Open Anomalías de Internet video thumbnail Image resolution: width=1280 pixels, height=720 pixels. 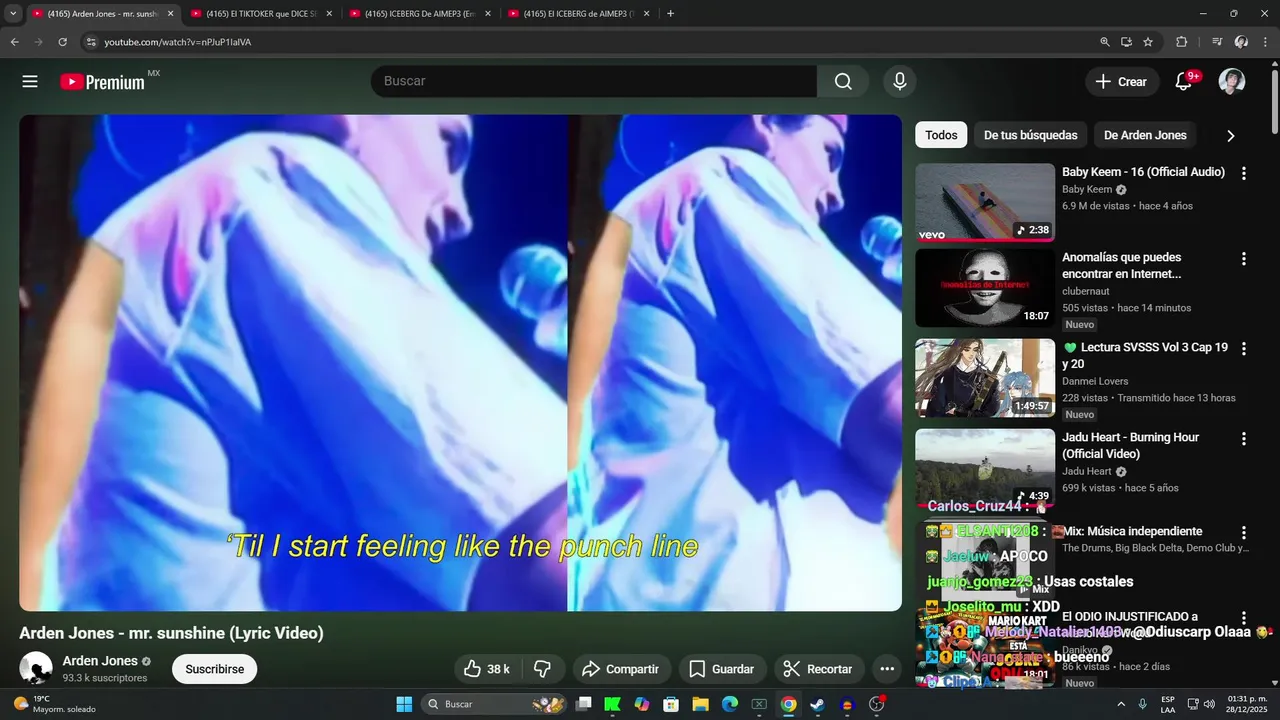click(x=985, y=288)
